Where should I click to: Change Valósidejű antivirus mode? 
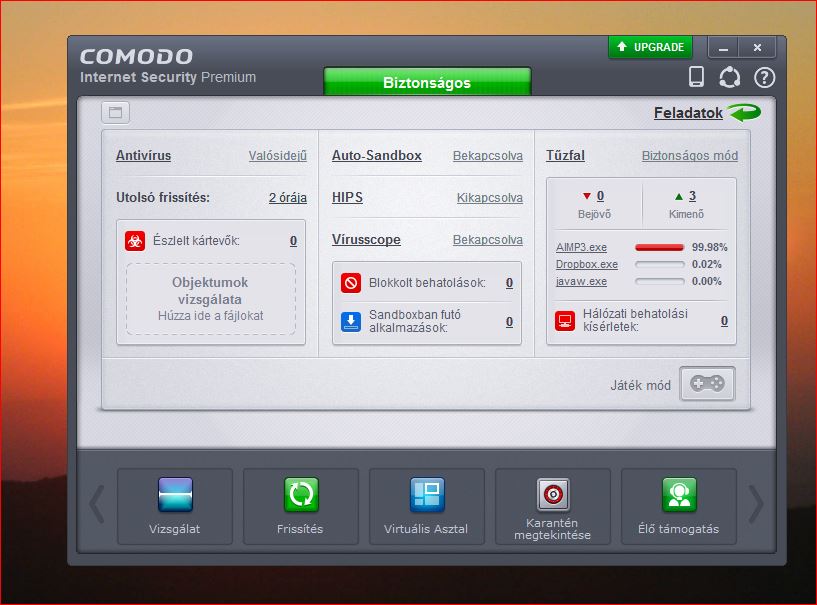coord(278,155)
